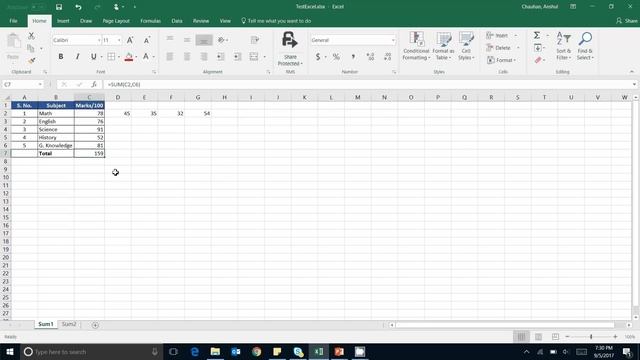
Task: Expand the Name Box dropdown
Action: click(40, 84)
